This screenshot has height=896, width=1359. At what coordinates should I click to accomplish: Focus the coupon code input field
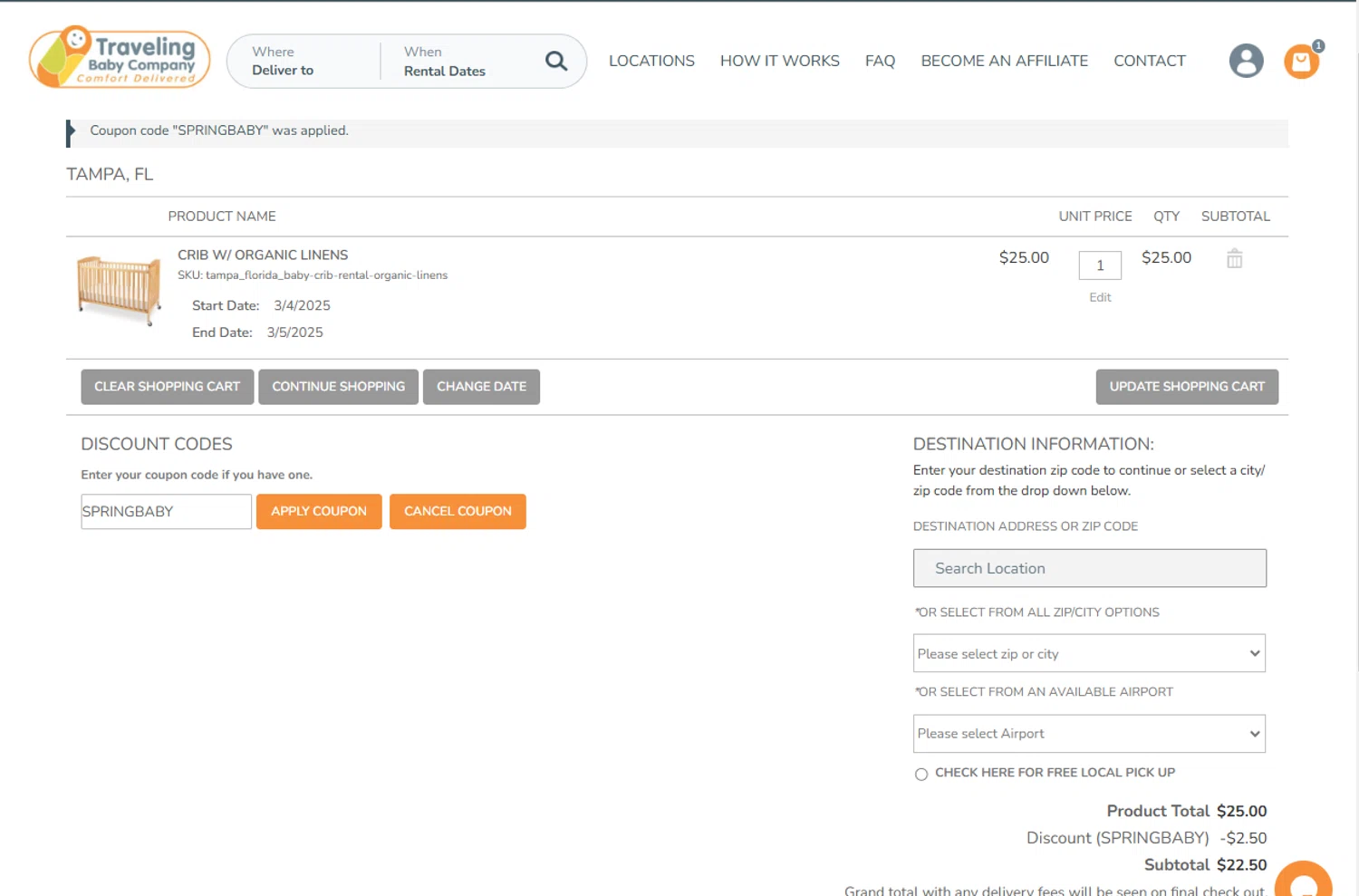tap(166, 512)
